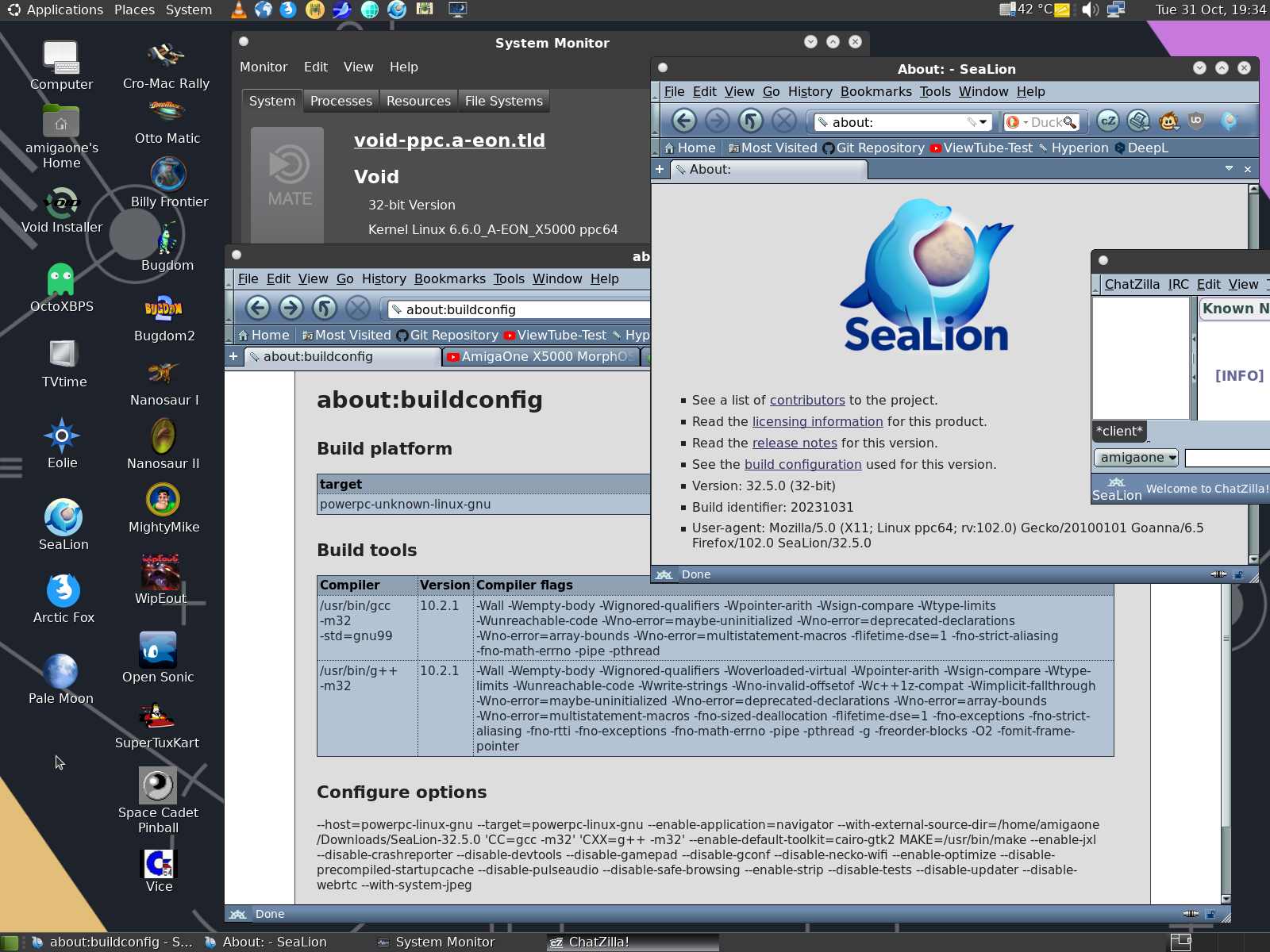Click the build configuration link
The image size is (1270, 952).
(802, 464)
